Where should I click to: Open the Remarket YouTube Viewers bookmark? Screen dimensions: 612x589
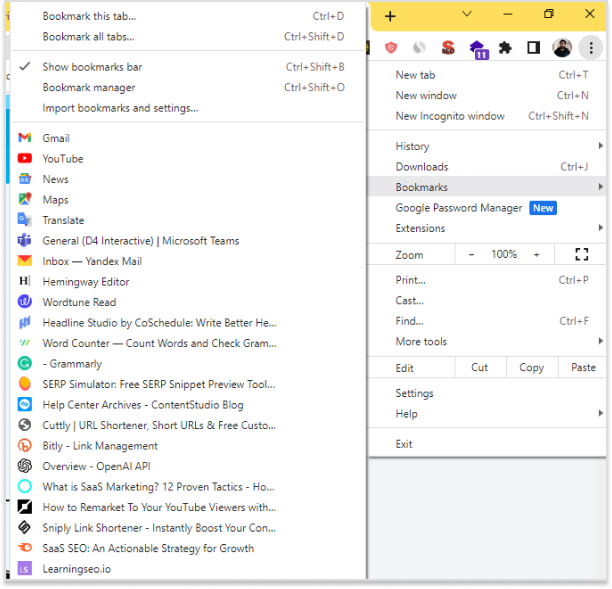[x=187, y=507]
